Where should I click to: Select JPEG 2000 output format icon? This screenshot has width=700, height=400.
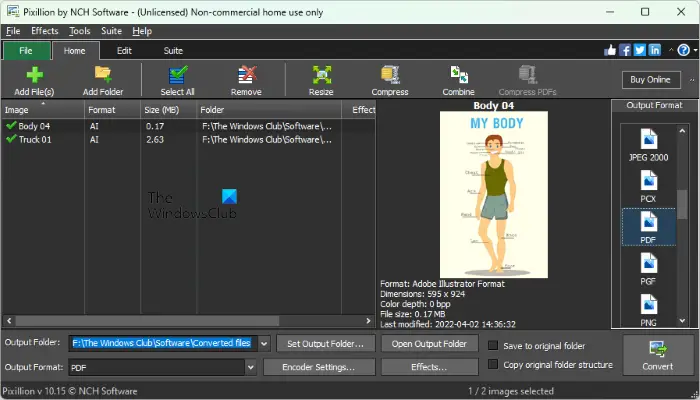649,139
